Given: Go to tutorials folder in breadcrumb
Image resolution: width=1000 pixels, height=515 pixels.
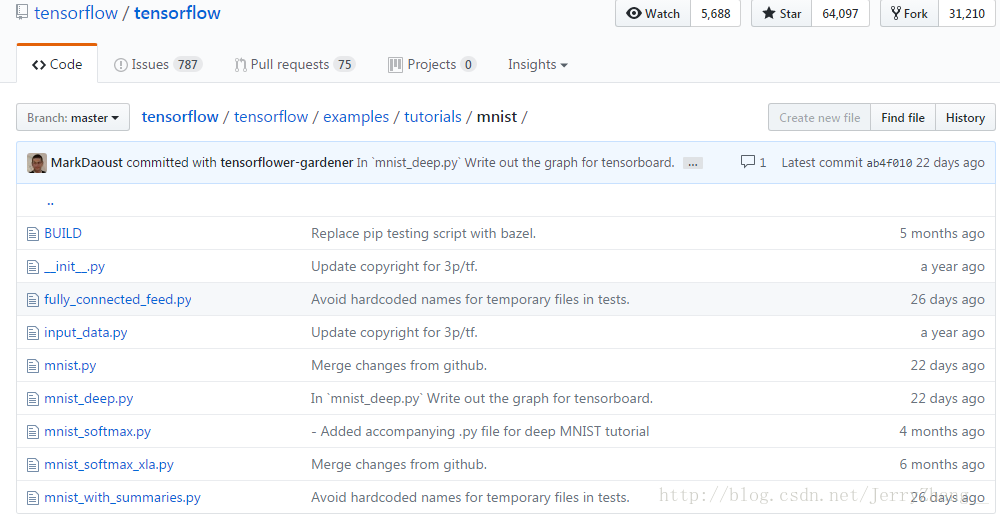Looking at the screenshot, I should (433, 117).
